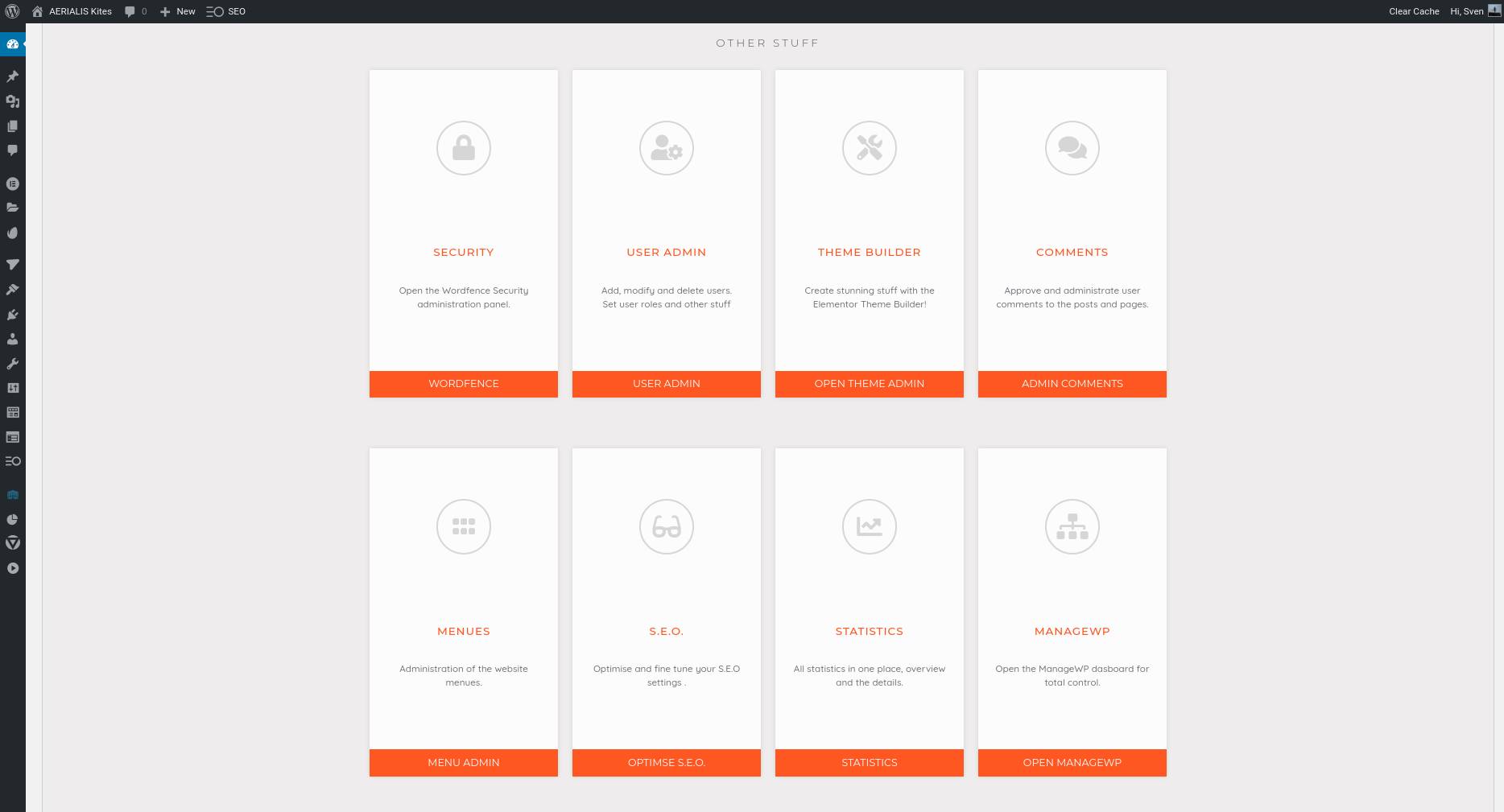This screenshot has width=1504, height=812.
Task: Open the Media library sidebar icon
Action: [13, 101]
